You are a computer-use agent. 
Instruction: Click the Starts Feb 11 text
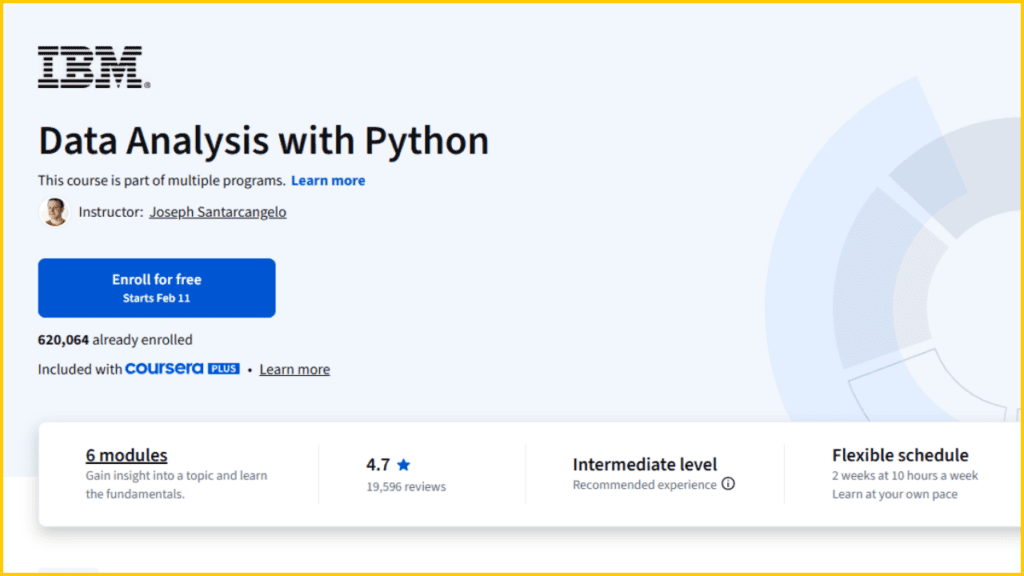click(x=156, y=297)
